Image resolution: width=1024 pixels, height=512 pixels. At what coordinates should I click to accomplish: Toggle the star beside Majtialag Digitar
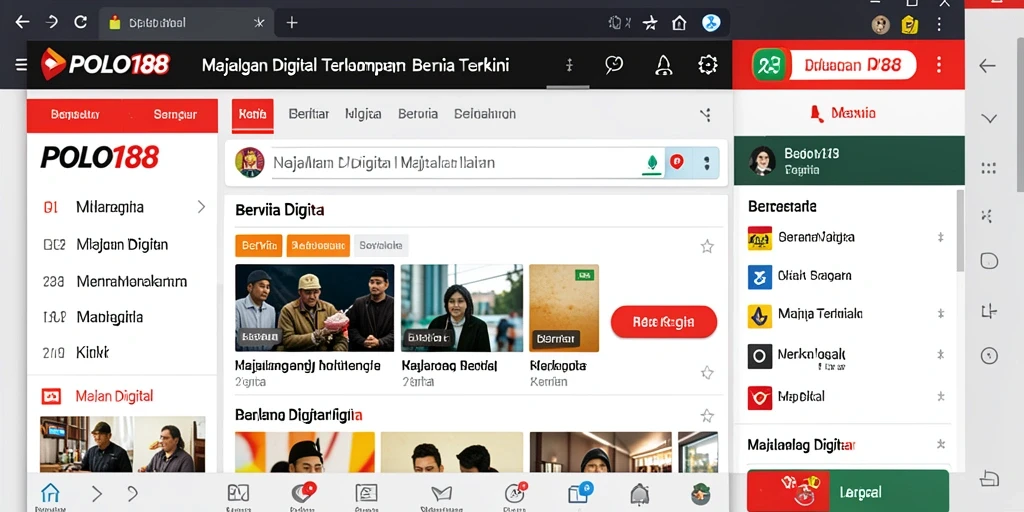[x=941, y=444]
